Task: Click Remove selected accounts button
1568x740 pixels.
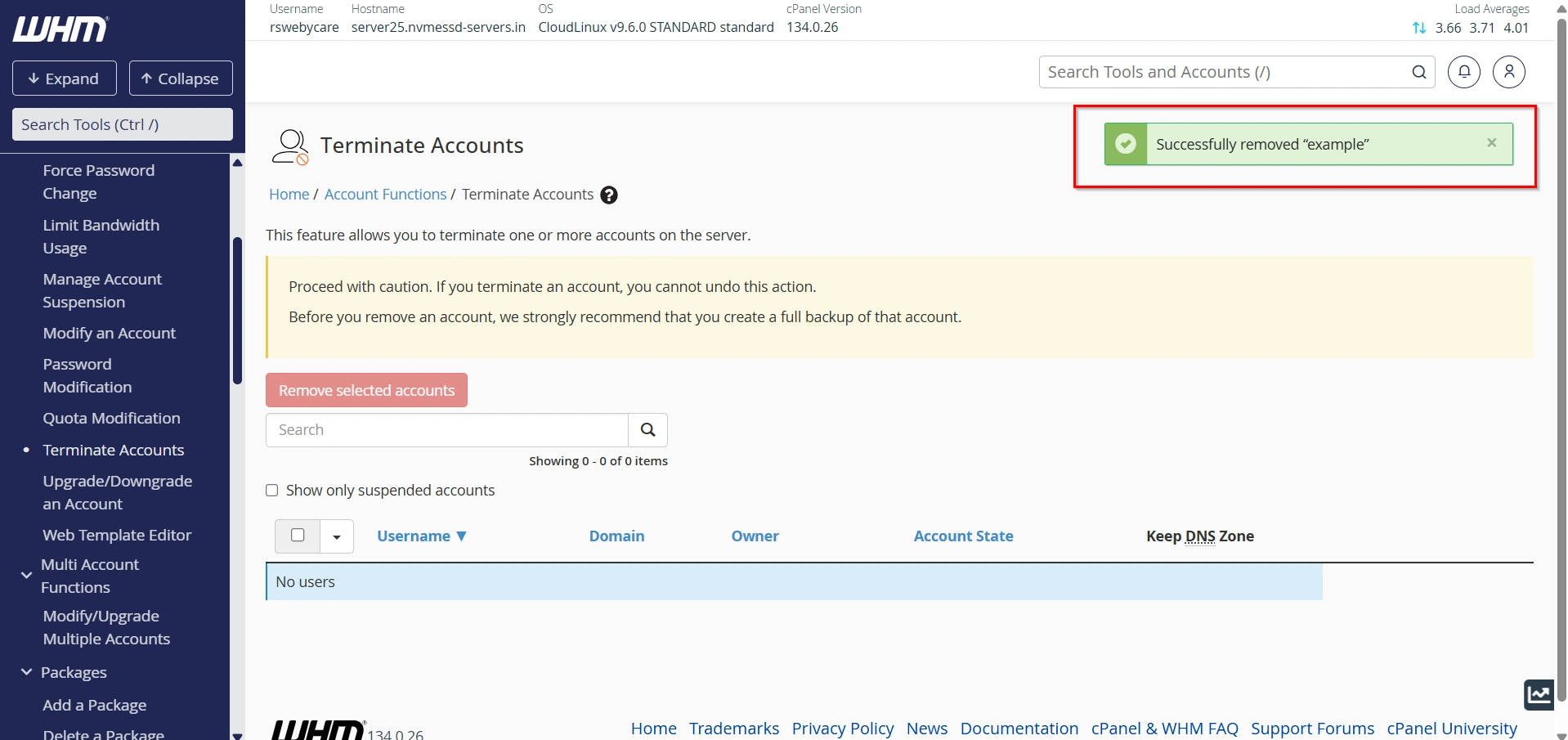Action: [x=366, y=390]
